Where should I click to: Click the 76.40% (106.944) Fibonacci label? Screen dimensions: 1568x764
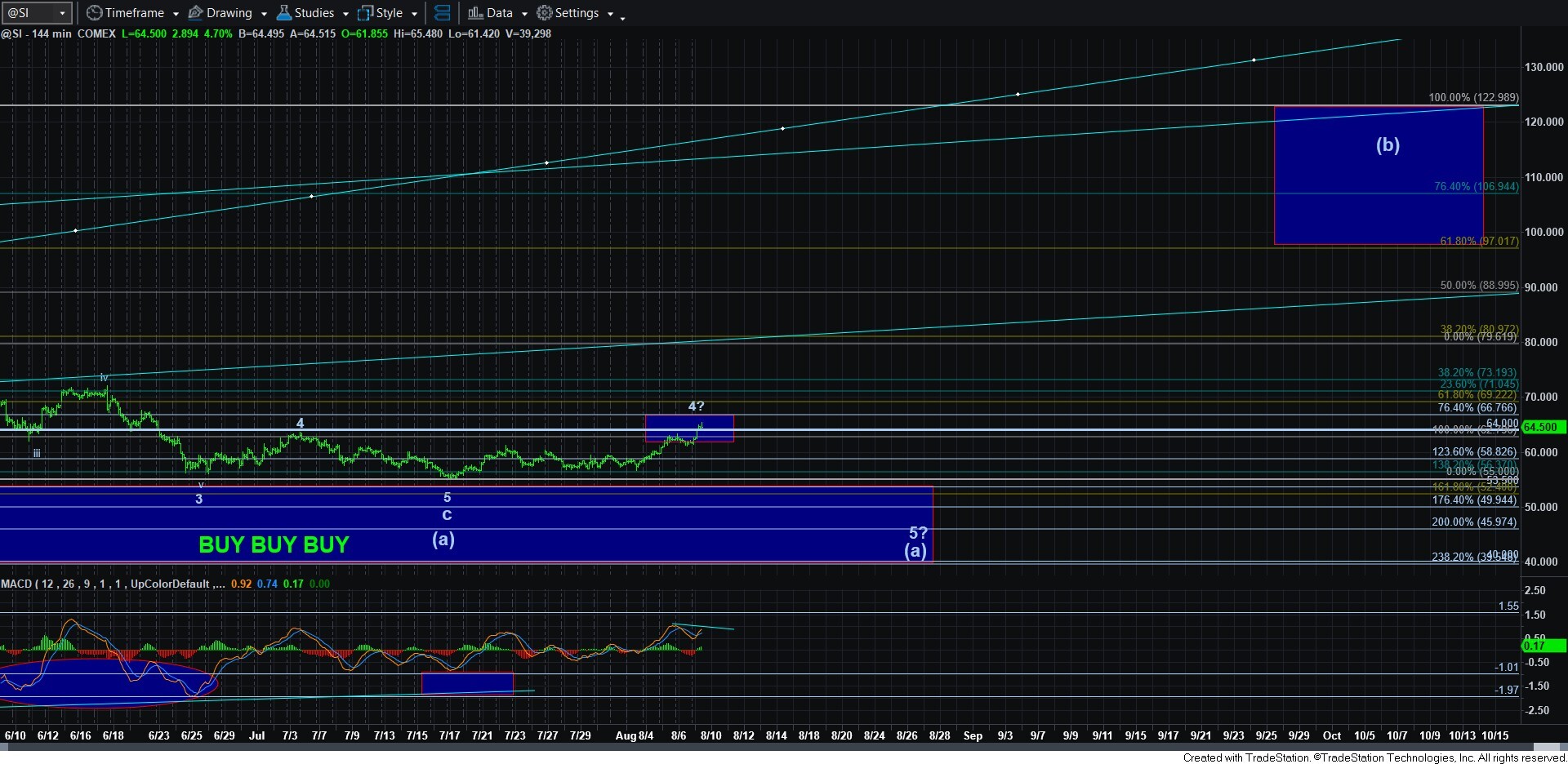coord(1477,187)
